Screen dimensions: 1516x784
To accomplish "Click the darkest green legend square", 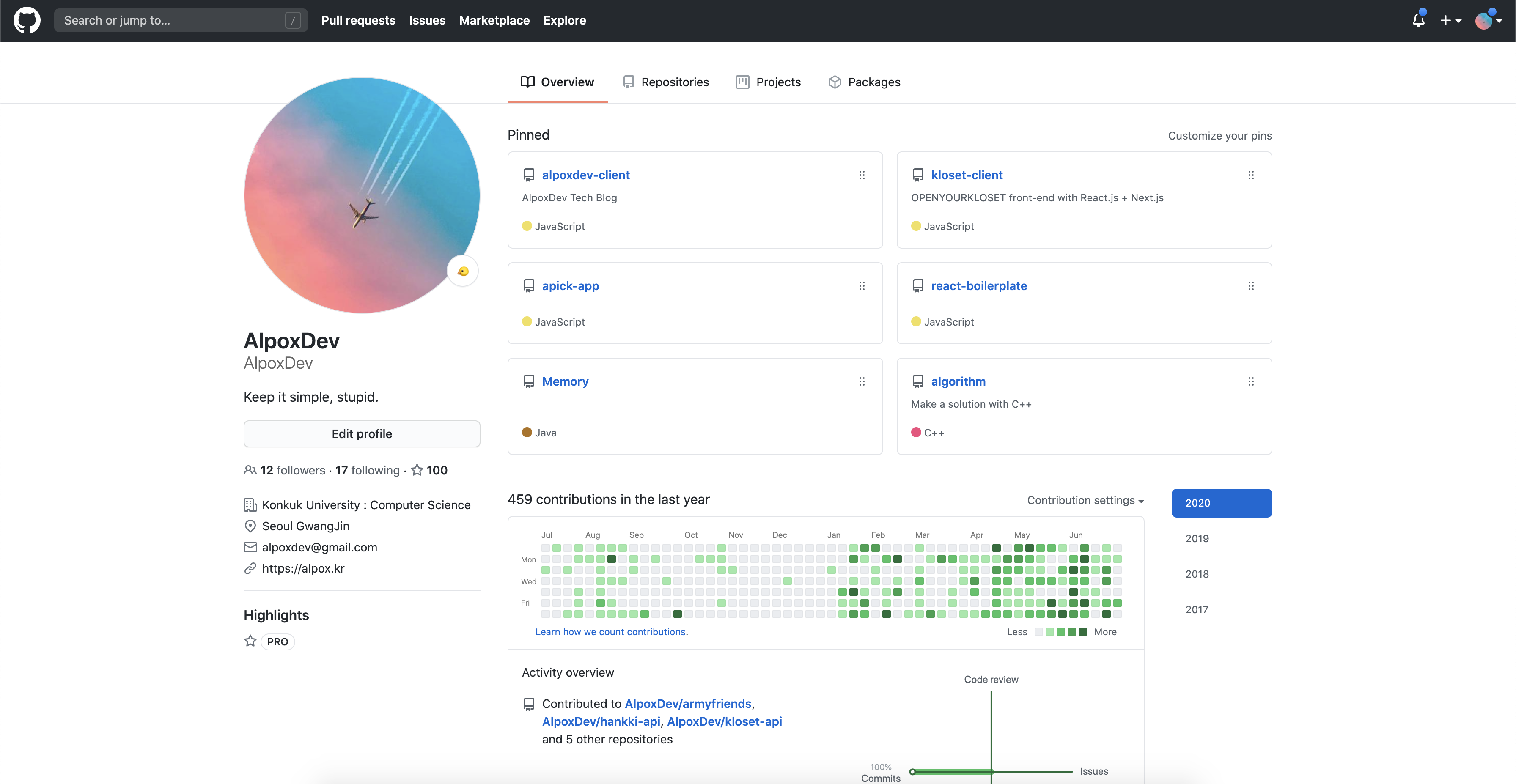I will point(1082,632).
